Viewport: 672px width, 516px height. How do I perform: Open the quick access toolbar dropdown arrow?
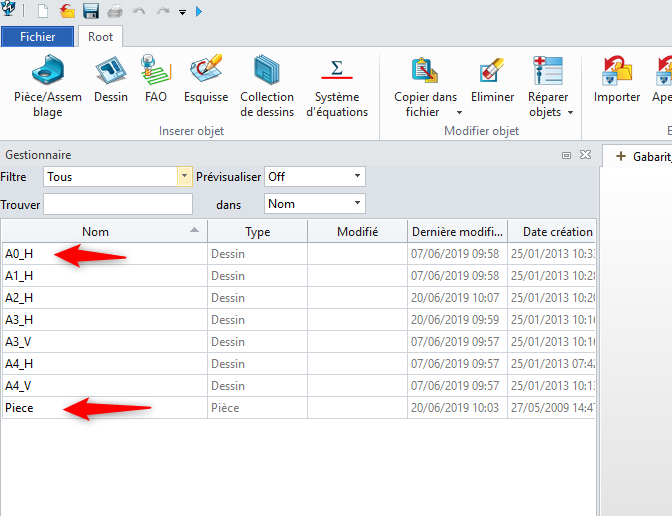click(183, 12)
